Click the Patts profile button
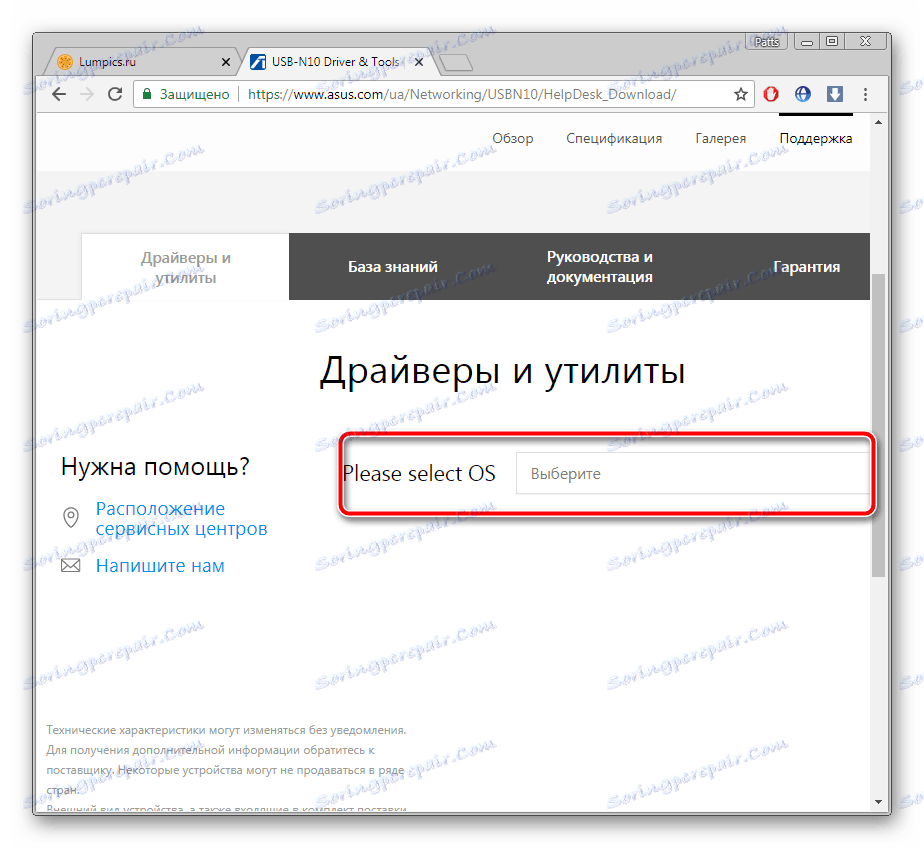 pos(767,41)
